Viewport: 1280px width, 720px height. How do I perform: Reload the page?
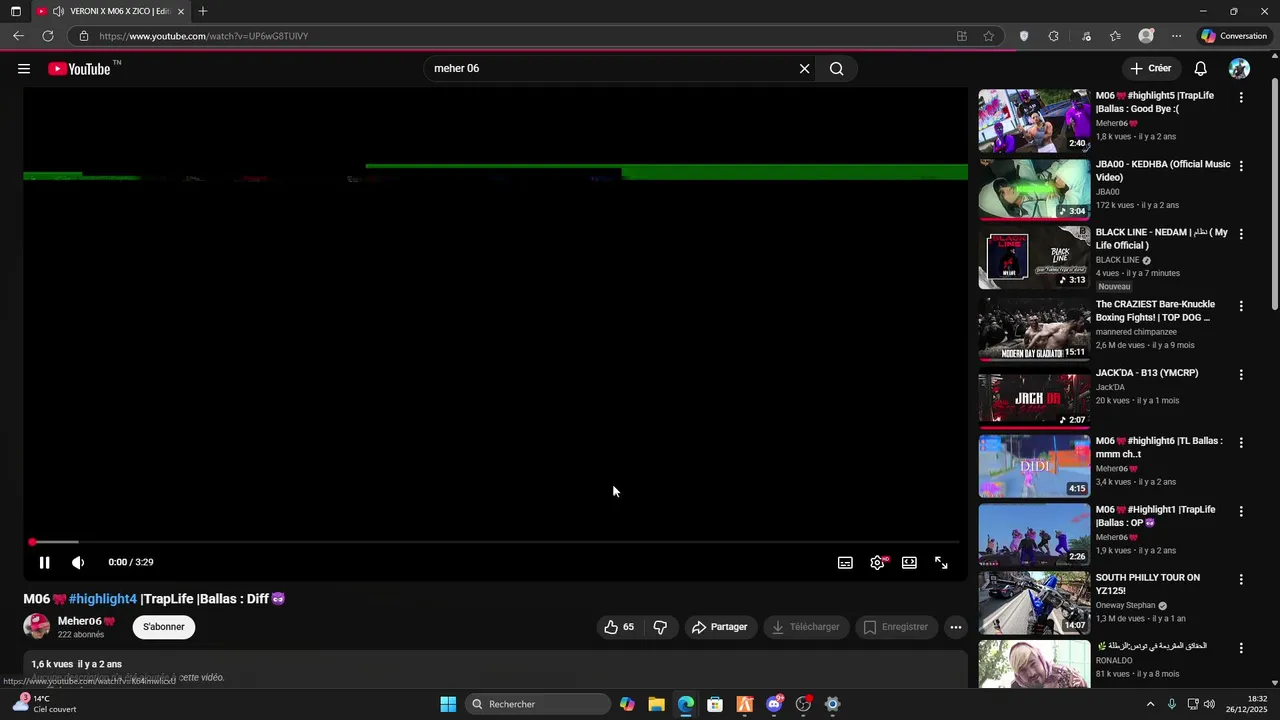click(47, 36)
